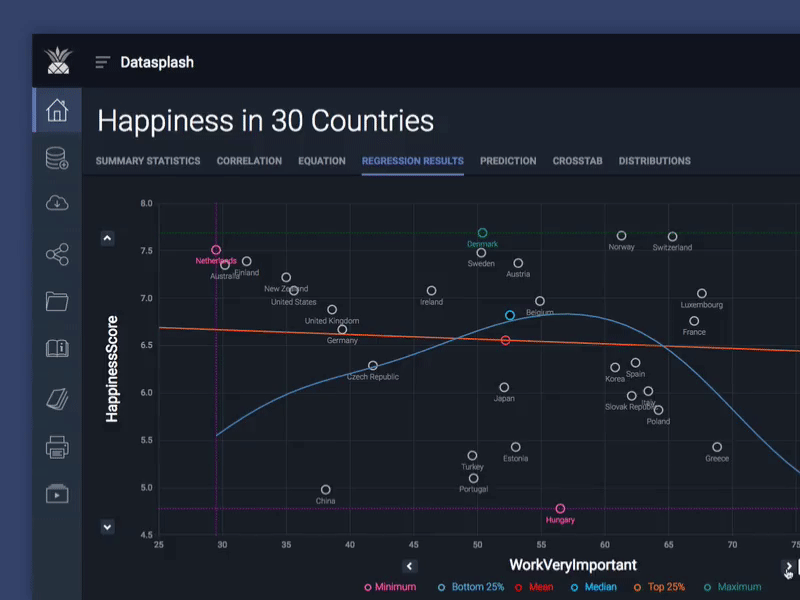Open the hamburger menu next to Datasplash

[x=101, y=62]
